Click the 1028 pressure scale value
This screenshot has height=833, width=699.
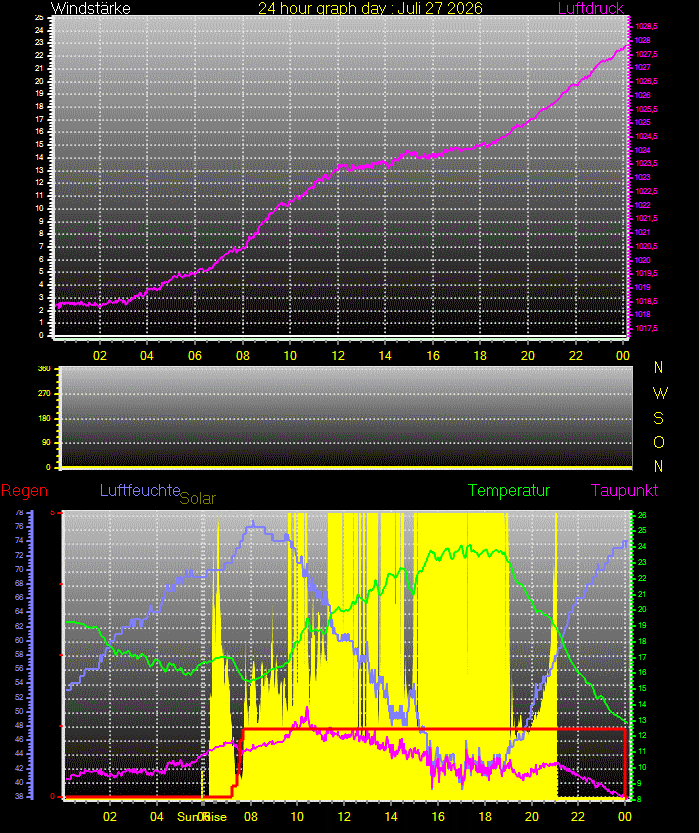[642, 40]
